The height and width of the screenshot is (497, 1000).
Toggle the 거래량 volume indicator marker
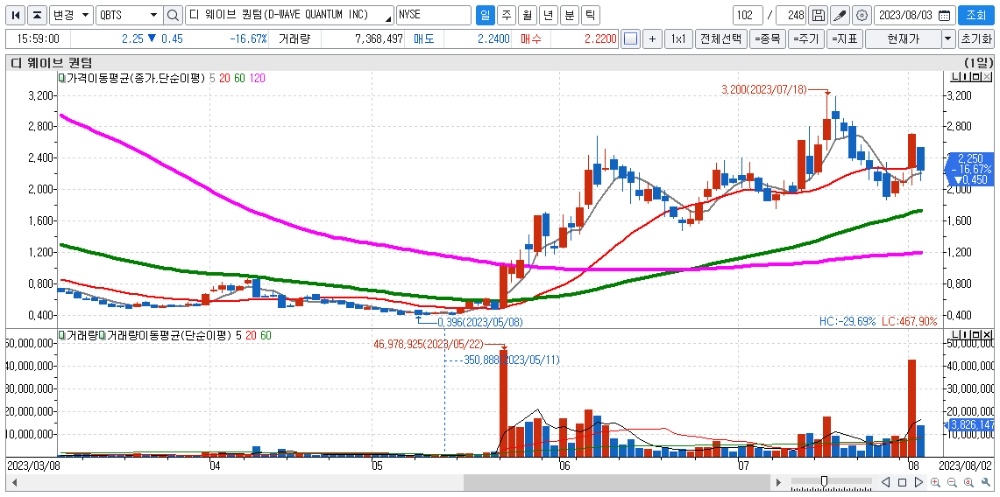(62, 335)
